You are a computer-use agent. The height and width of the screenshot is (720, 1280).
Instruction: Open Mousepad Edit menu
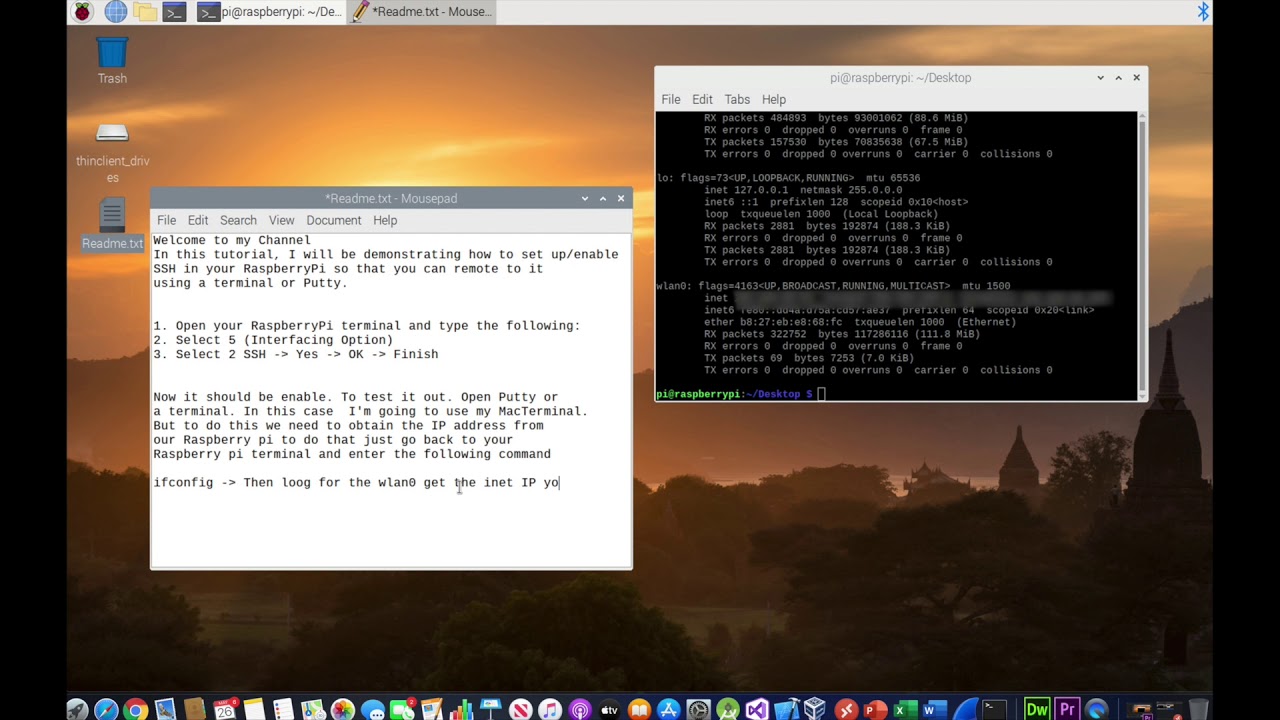click(x=198, y=220)
